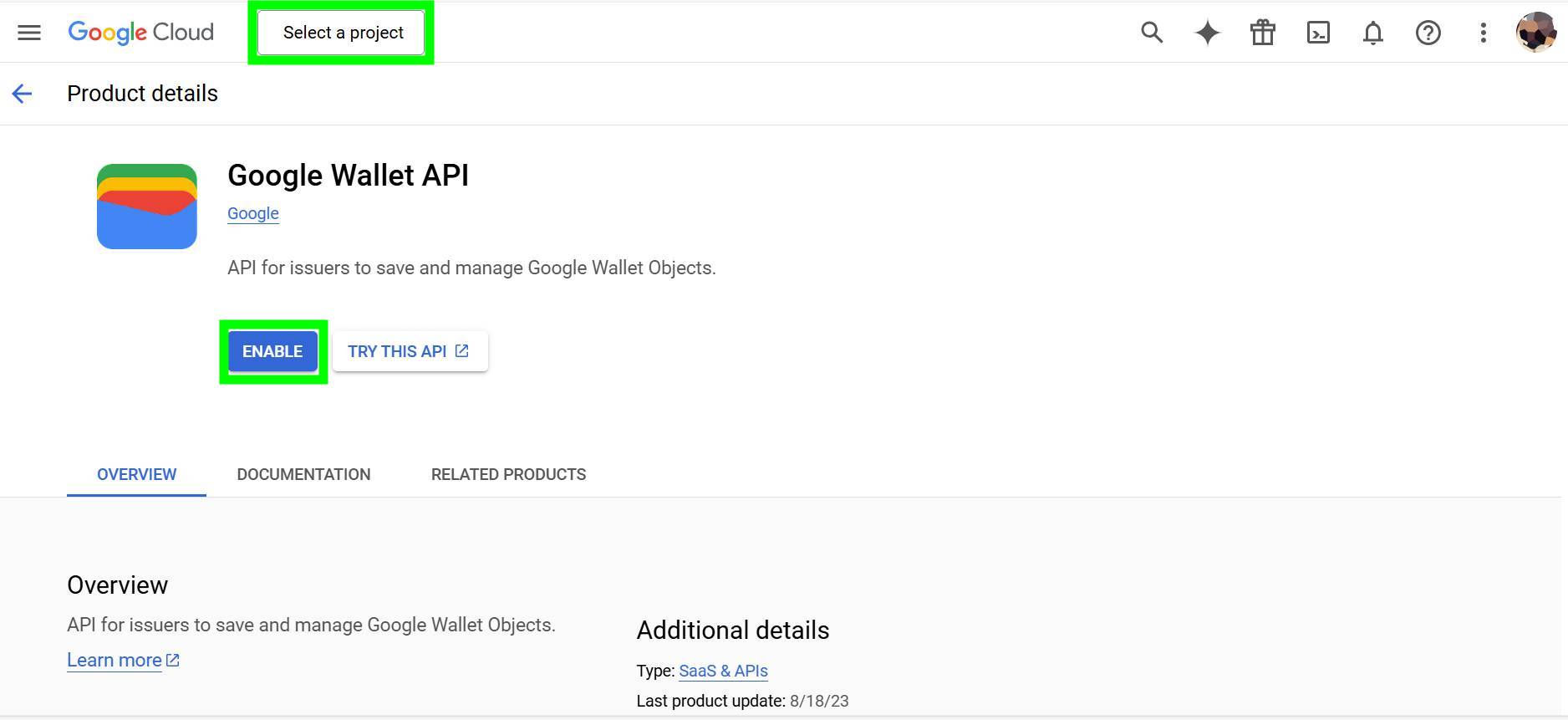
Task: Switch to the RELATED PRODUCTS tab
Action: [508, 474]
